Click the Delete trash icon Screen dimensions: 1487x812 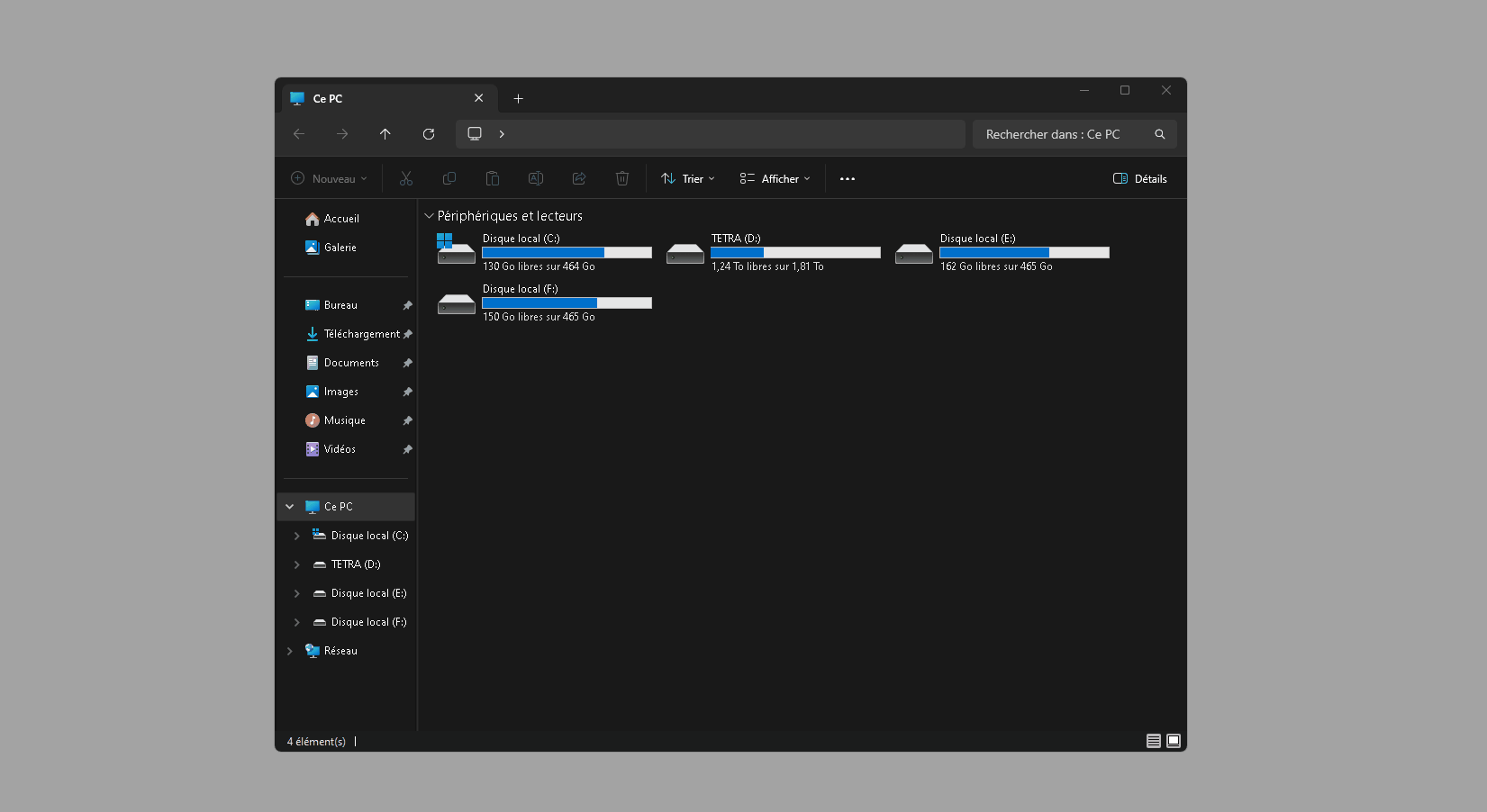coord(622,178)
